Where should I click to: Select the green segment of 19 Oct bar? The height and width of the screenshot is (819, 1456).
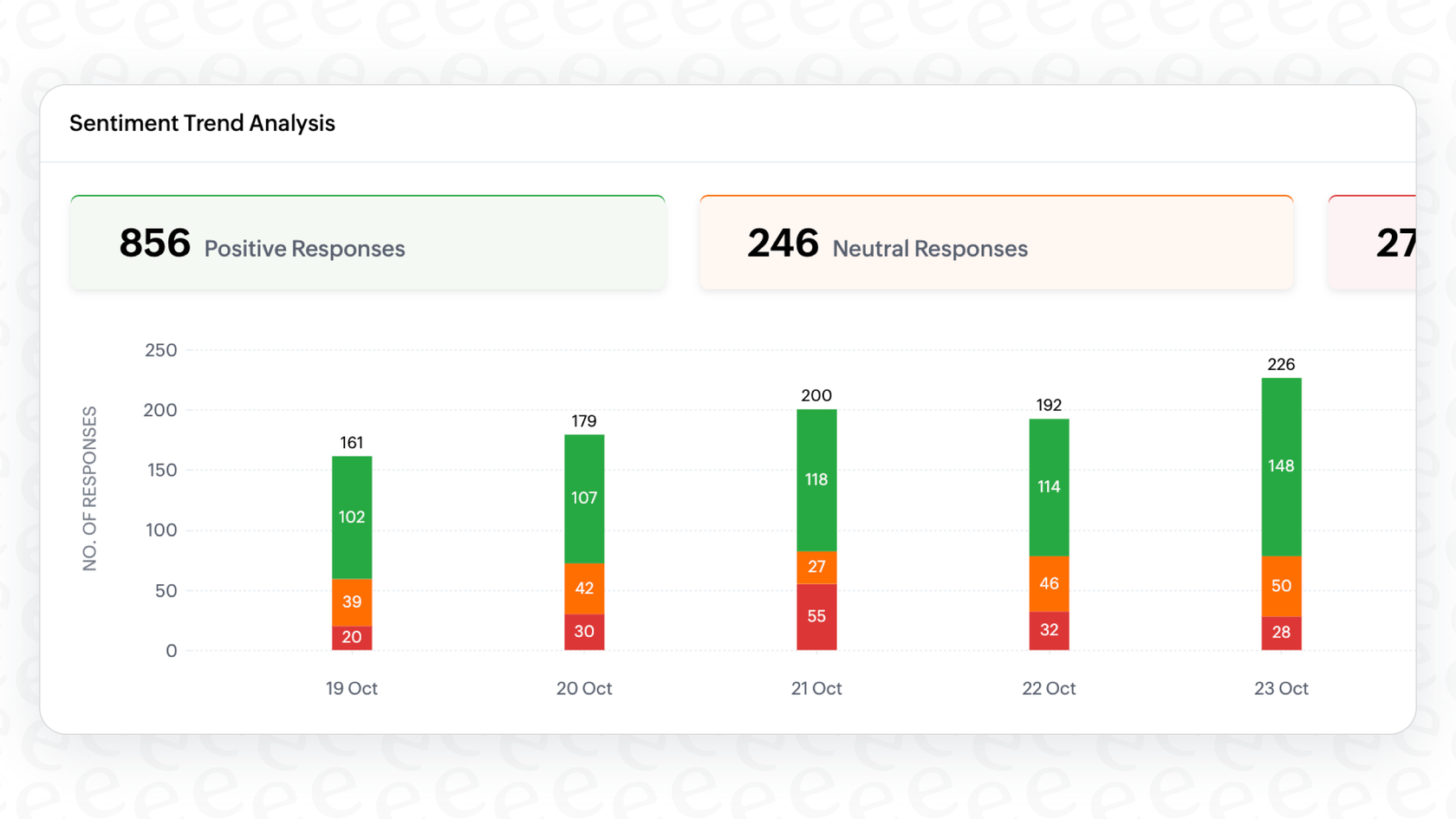pyautogui.click(x=351, y=517)
